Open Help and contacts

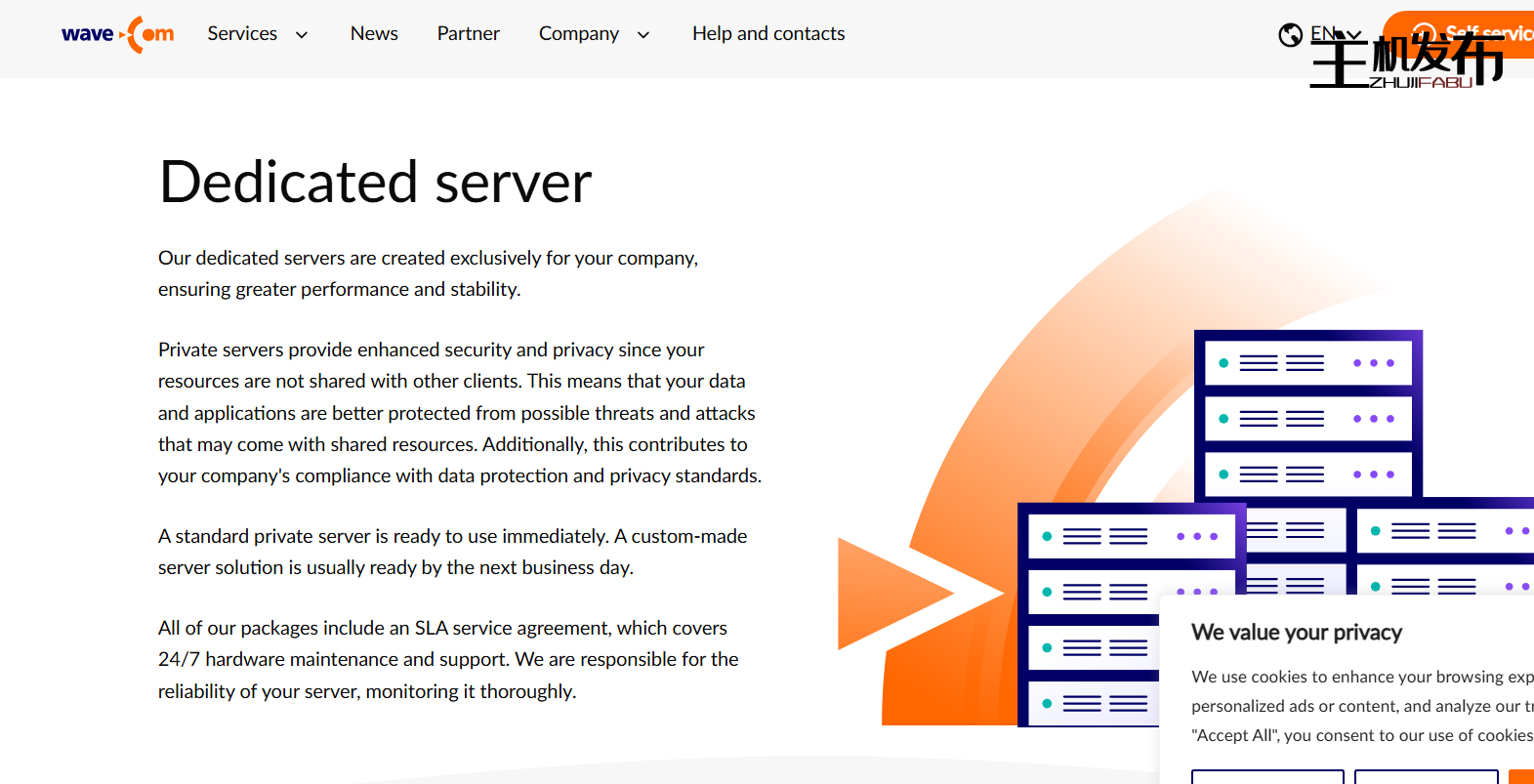768,34
